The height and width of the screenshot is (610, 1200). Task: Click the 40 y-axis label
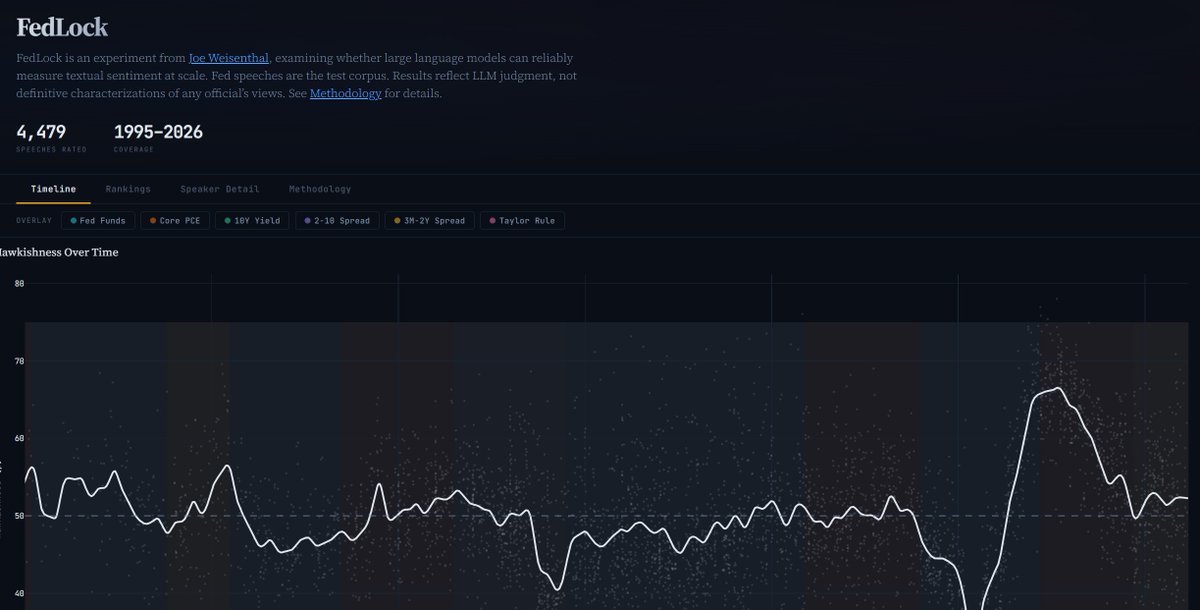19,593
